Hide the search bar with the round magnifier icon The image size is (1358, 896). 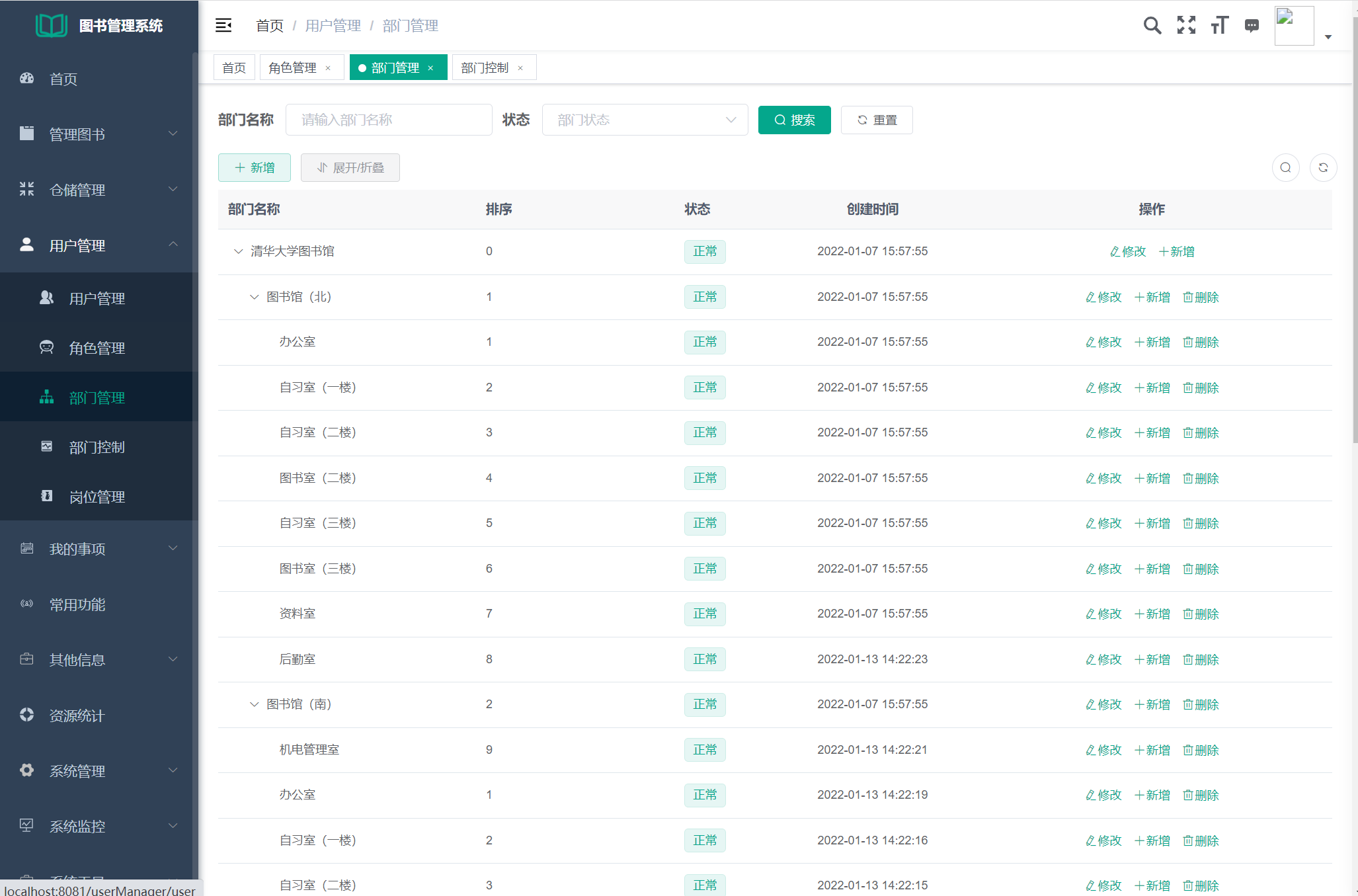click(x=1285, y=167)
